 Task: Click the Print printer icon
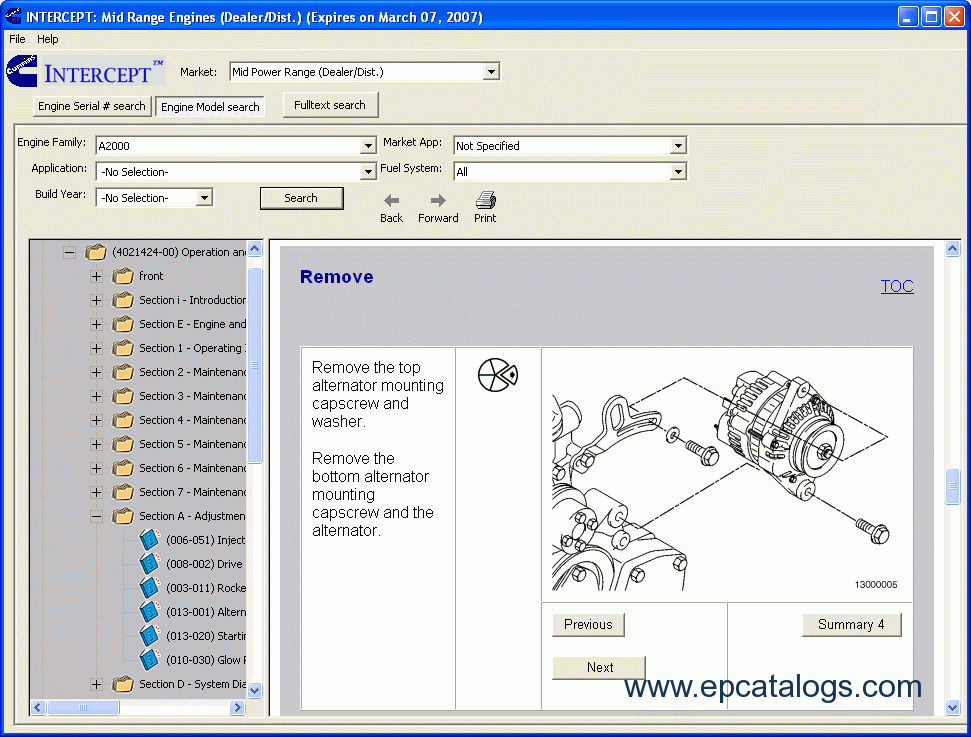tap(486, 200)
